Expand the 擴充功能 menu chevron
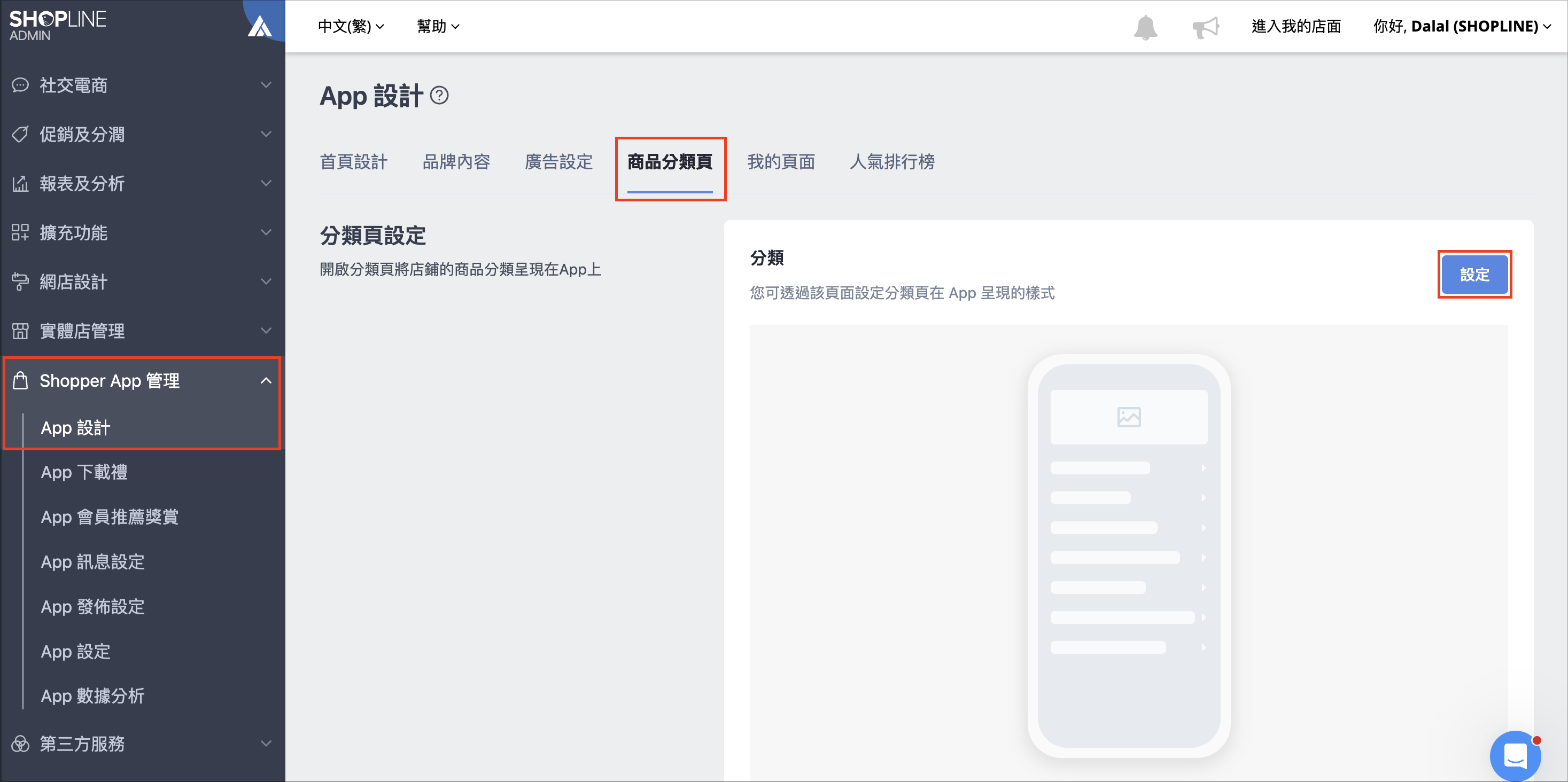Screen dimensions: 1568x782 tap(266, 232)
